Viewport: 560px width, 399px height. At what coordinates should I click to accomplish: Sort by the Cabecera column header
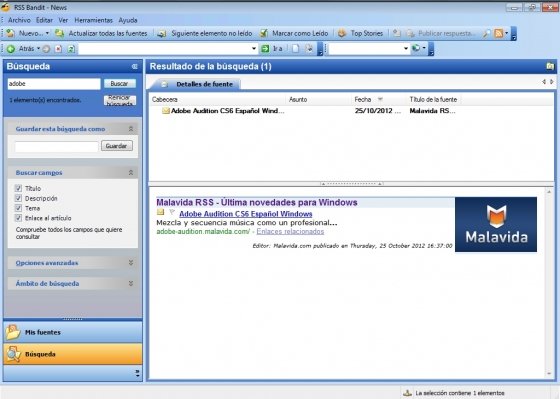tap(218, 99)
